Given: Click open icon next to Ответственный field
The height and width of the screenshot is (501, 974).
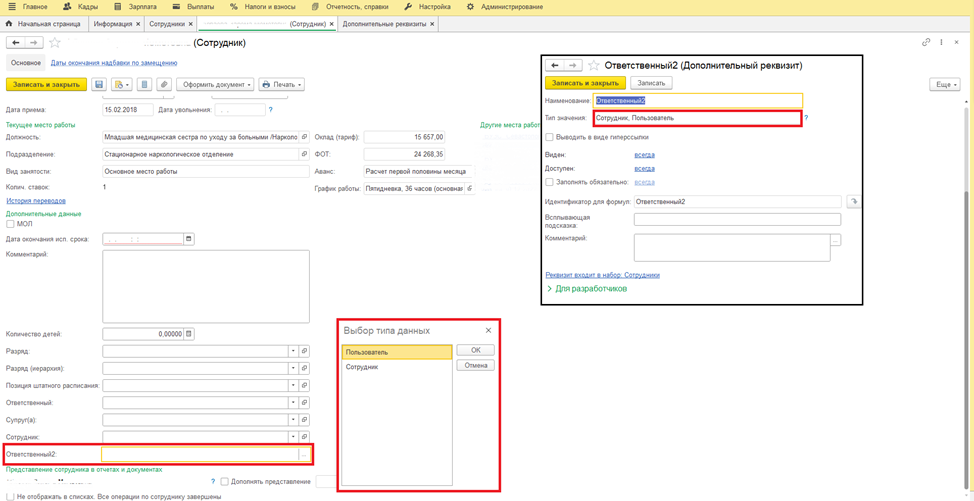Looking at the screenshot, I should click(304, 403).
